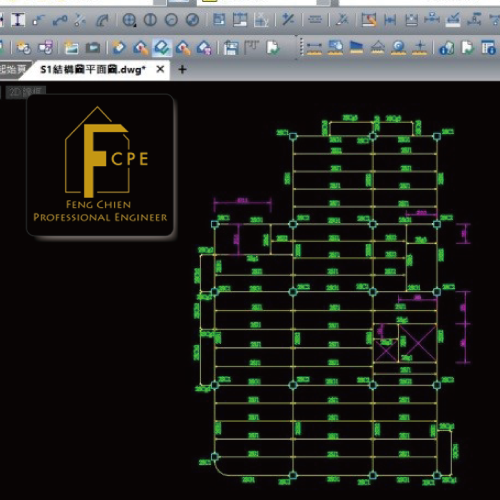The image size is (500, 500).
Task: Switch to the partially visible start tab
Action: (13, 70)
